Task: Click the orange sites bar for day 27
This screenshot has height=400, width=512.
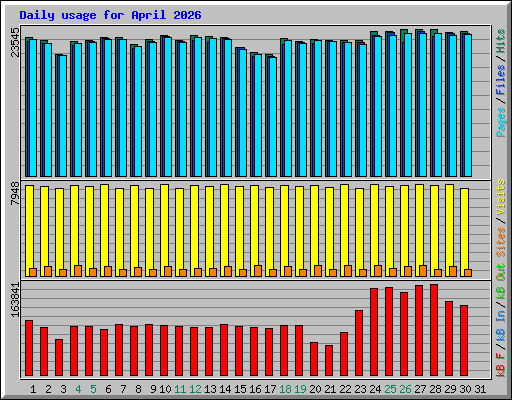Action: [423, 271]
